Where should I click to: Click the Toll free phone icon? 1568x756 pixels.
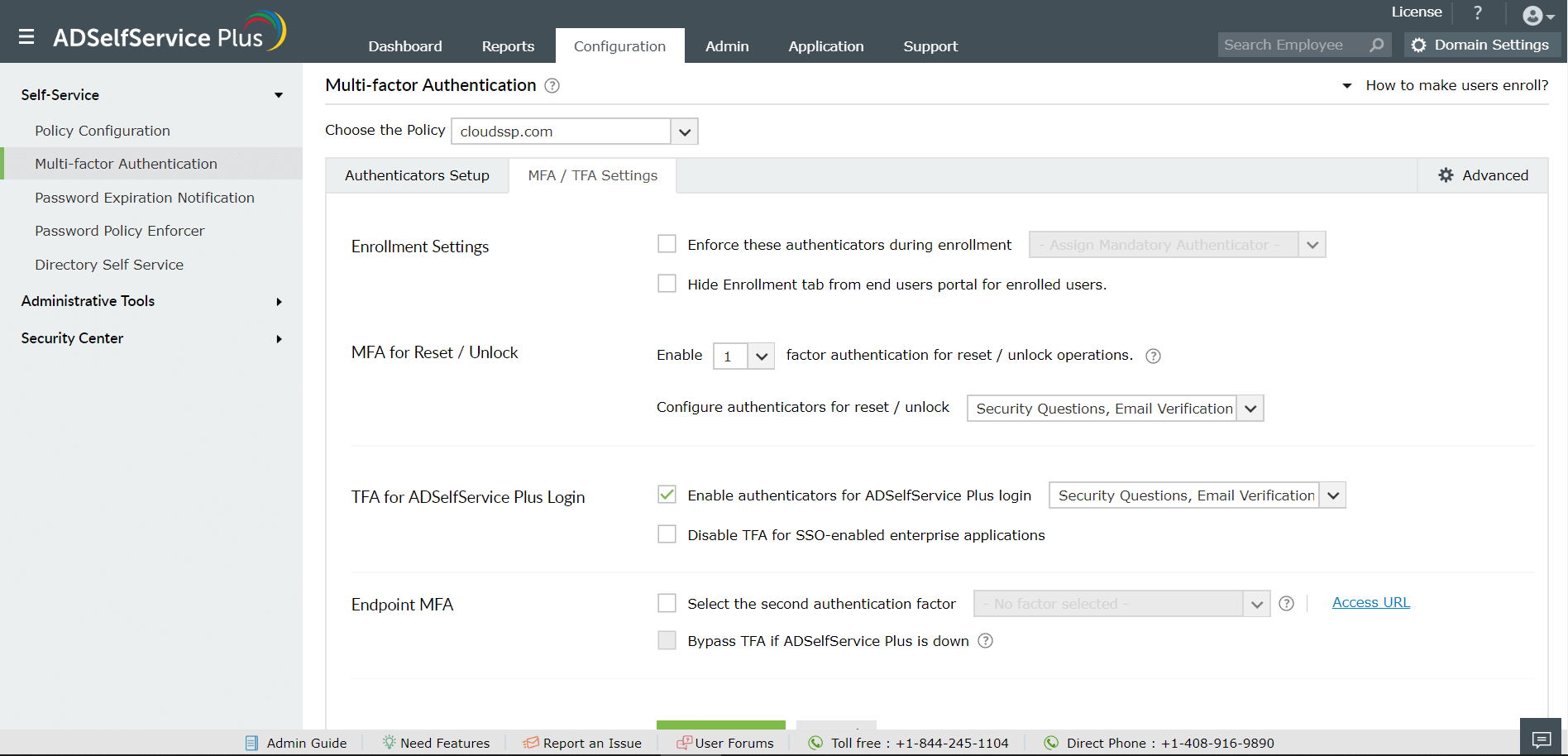(815, 743)
